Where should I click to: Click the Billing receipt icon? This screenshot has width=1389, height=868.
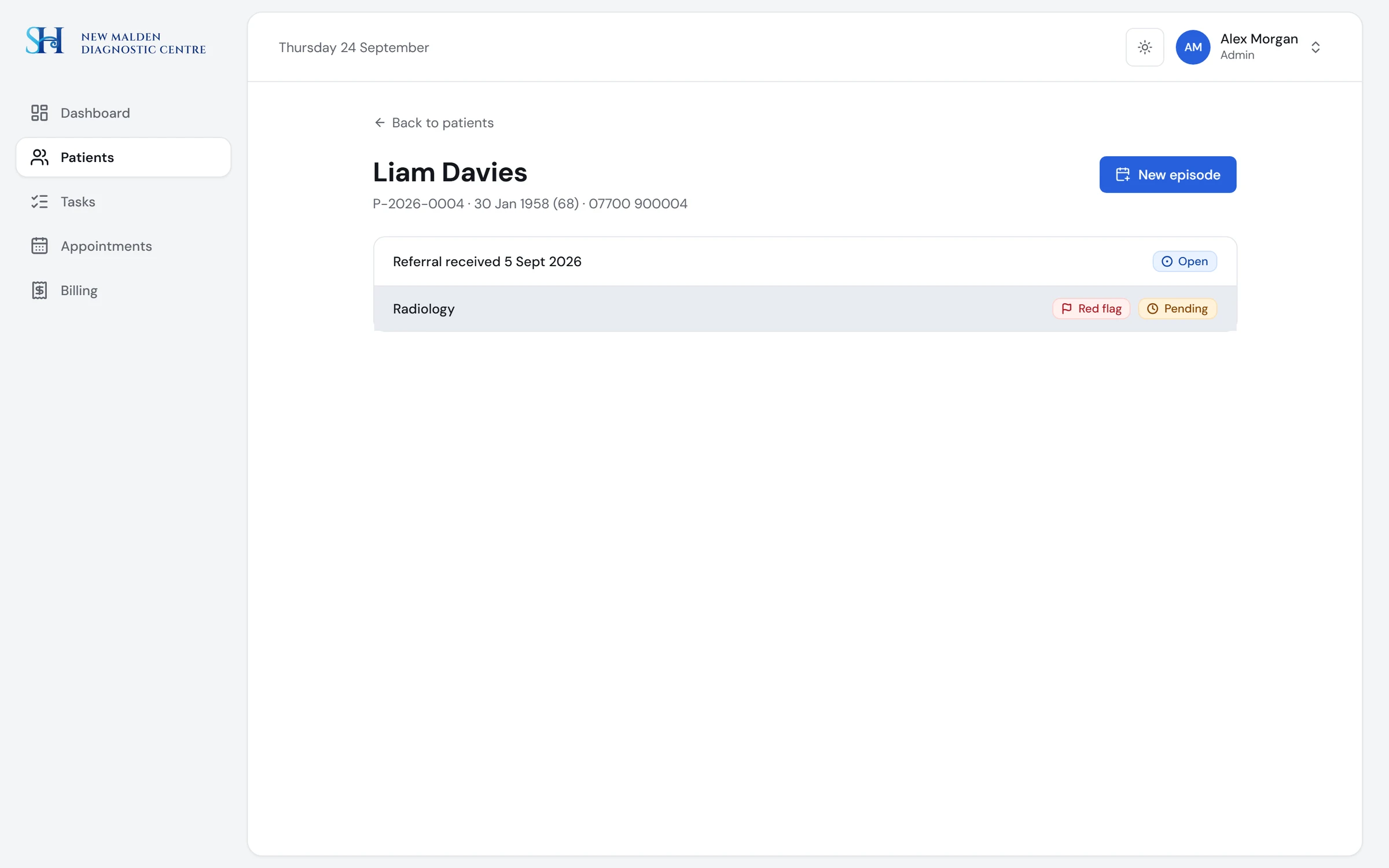point(39,290)
